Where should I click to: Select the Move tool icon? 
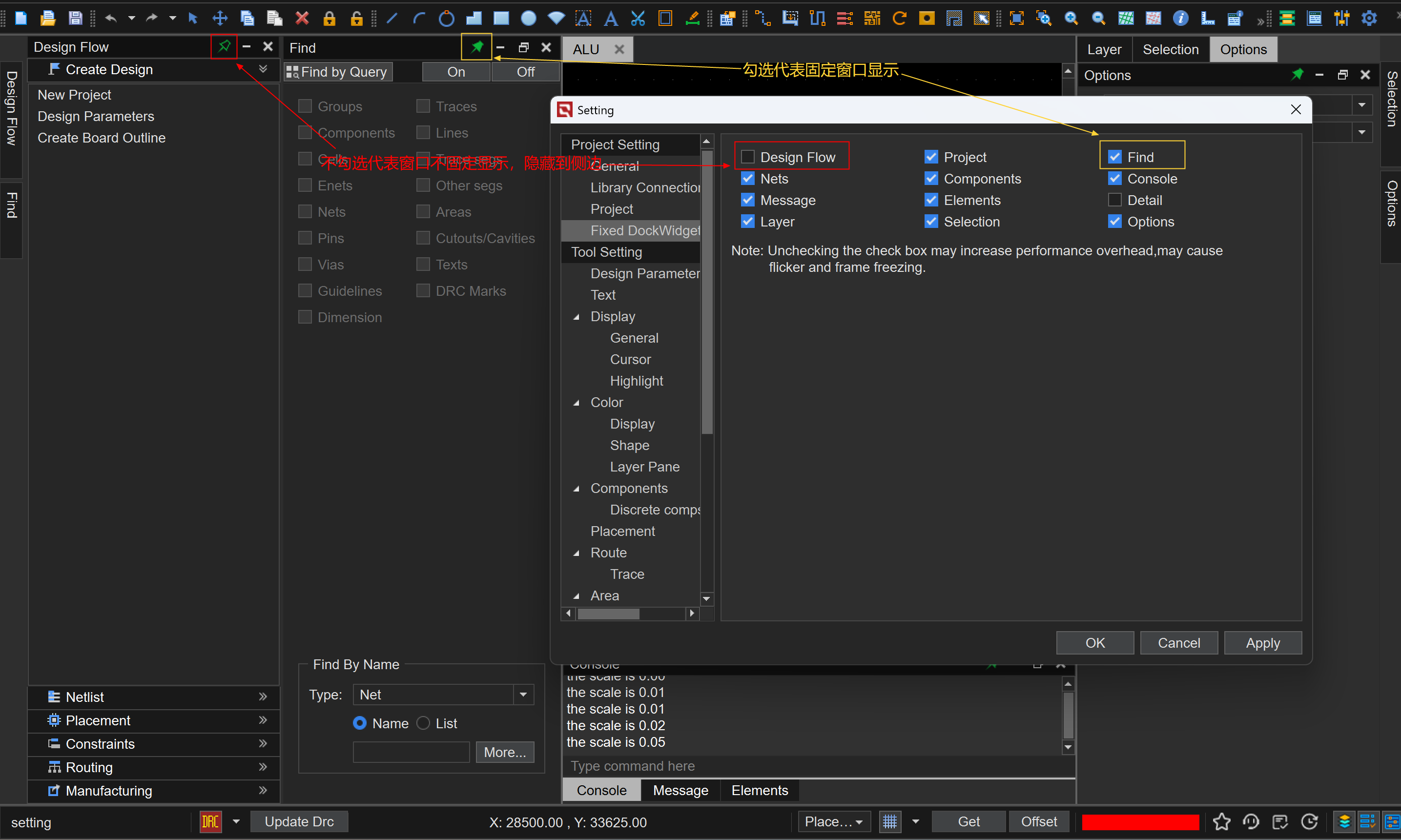pos(220,18)
